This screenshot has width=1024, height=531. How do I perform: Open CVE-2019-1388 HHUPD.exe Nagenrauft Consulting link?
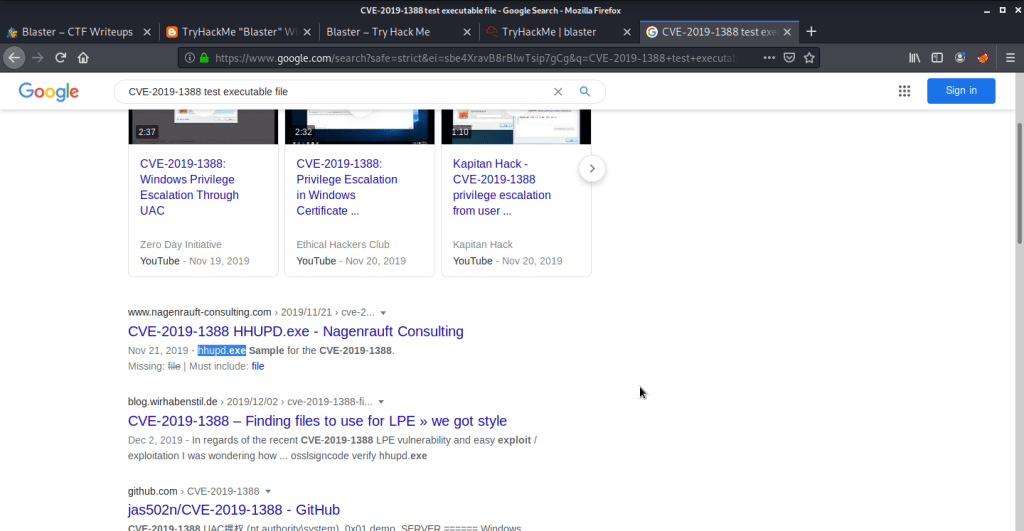coord(295,331)
